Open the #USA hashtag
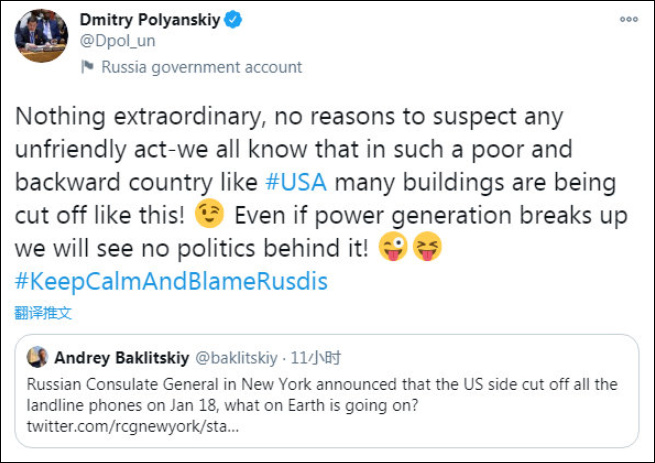 (295, 183)
